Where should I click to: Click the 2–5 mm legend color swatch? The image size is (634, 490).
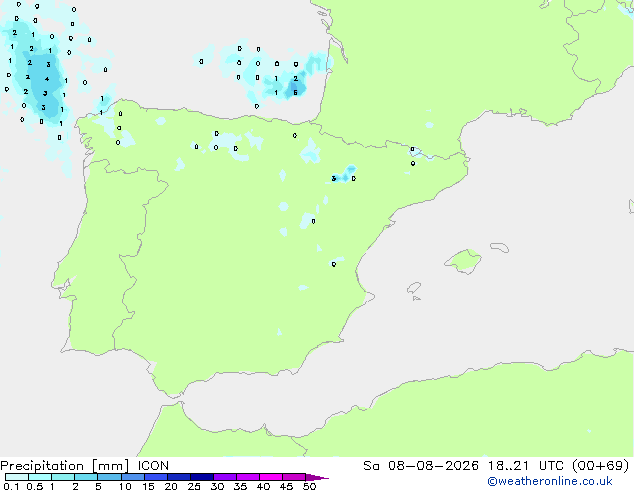(86, 477)
